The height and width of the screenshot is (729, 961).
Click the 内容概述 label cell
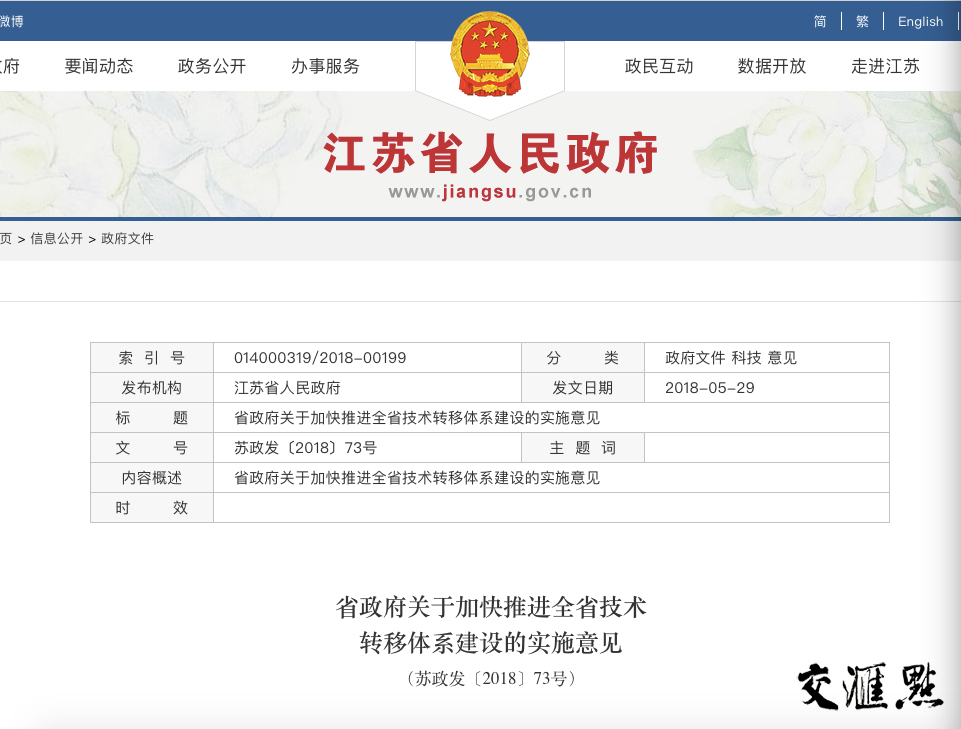(152, 478)
